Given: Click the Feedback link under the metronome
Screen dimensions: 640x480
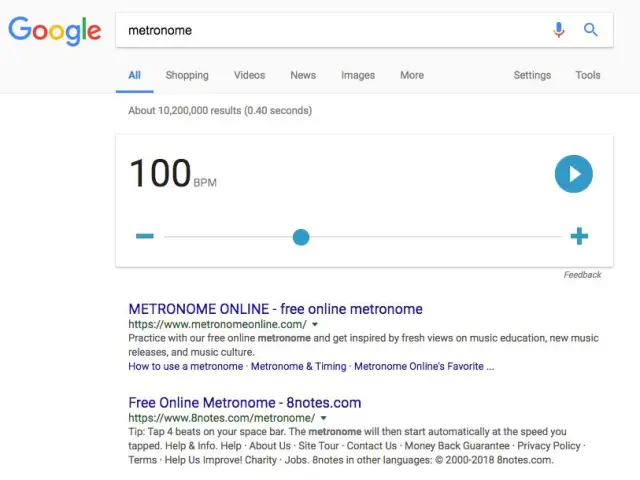Looking at the screenshot, I should coord(582,275).
